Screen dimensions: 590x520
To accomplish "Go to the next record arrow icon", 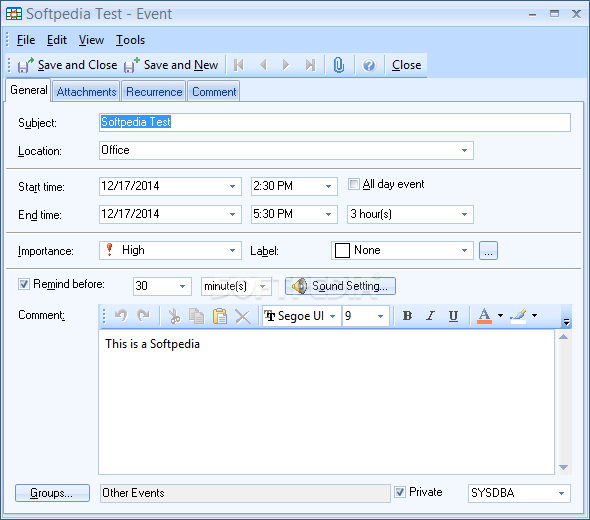I will click(286, 65).
